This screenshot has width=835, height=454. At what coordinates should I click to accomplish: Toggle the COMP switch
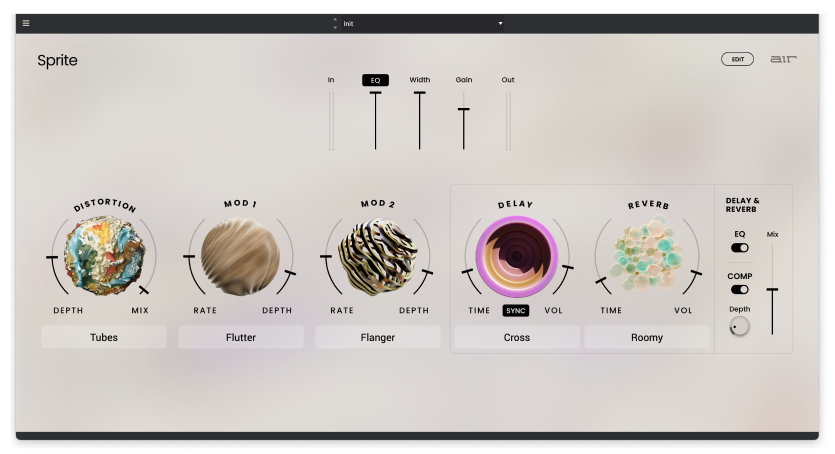point(739,289)
